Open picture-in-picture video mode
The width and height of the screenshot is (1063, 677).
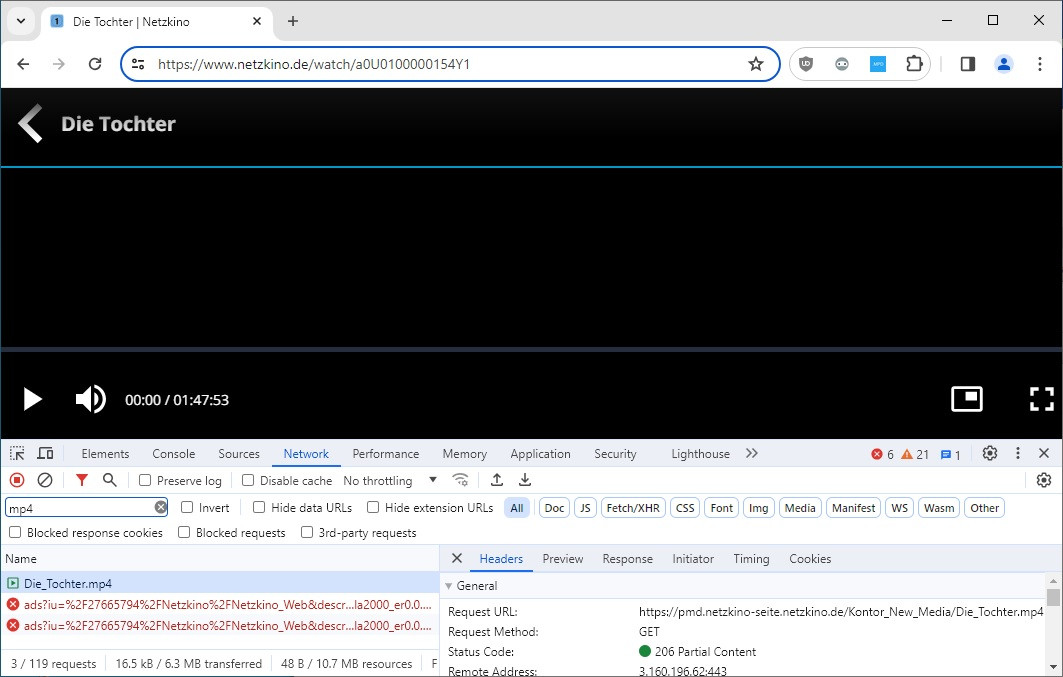pyautogui.click(x=967, y=400)
